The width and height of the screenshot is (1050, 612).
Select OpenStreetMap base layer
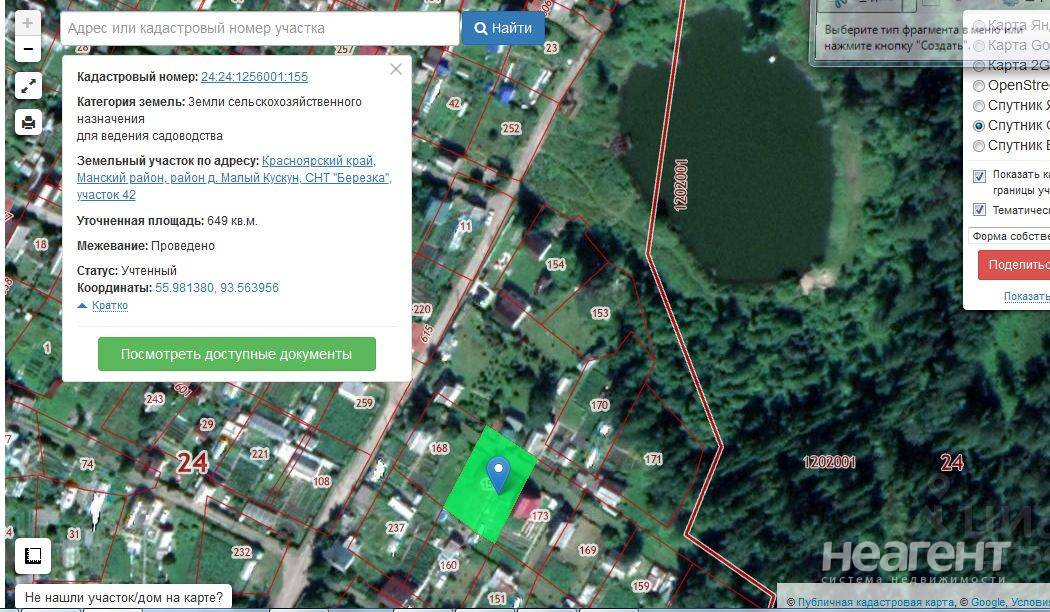[x=980, y=86]
